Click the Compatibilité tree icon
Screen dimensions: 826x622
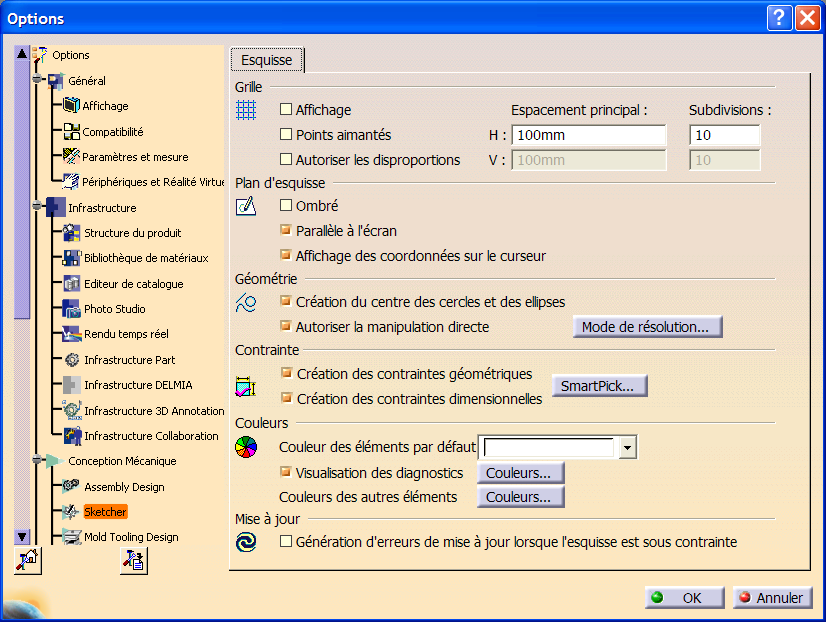coord(71,131)
